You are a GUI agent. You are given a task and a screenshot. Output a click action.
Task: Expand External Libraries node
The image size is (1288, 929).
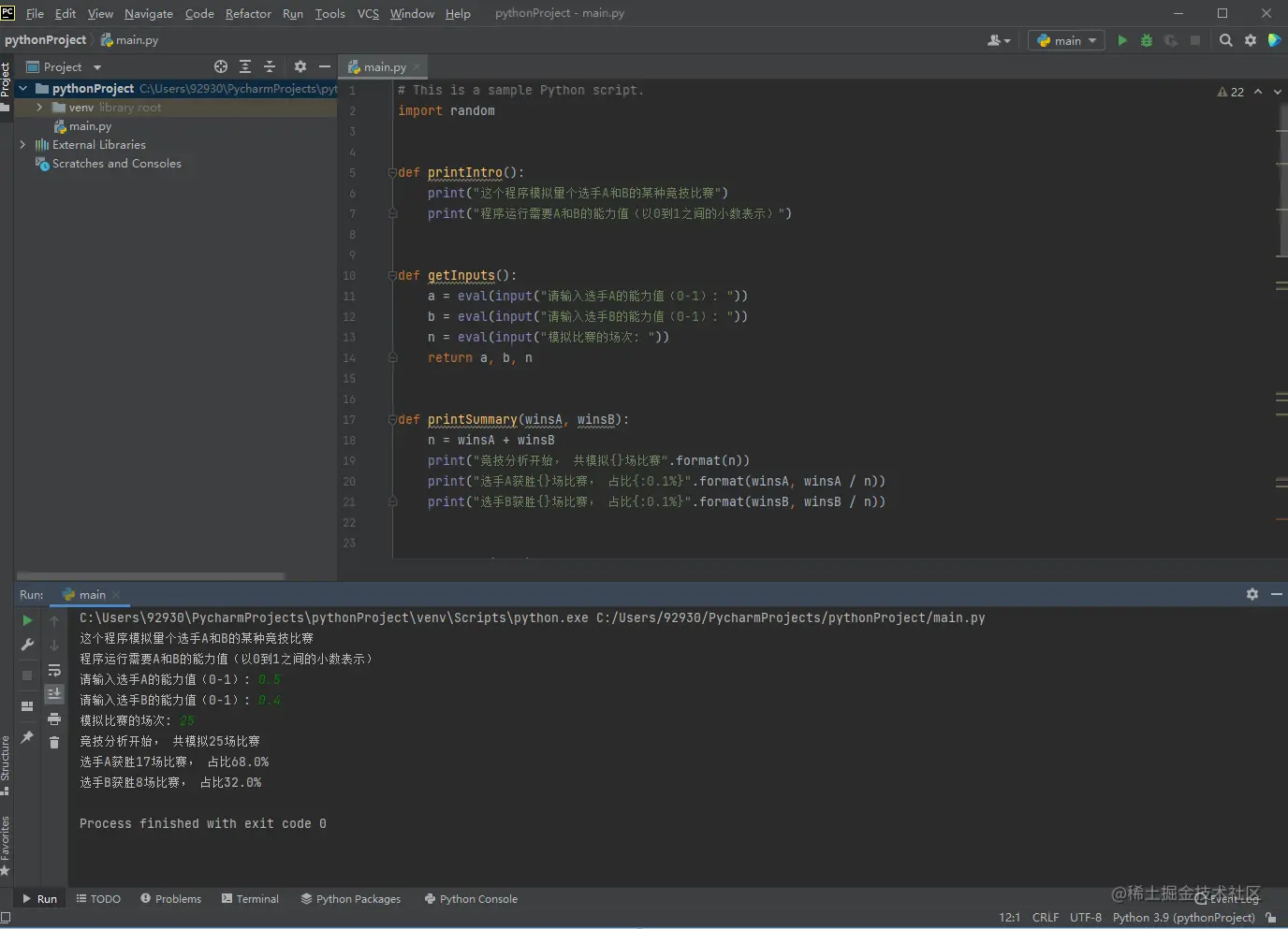(22, 145)
